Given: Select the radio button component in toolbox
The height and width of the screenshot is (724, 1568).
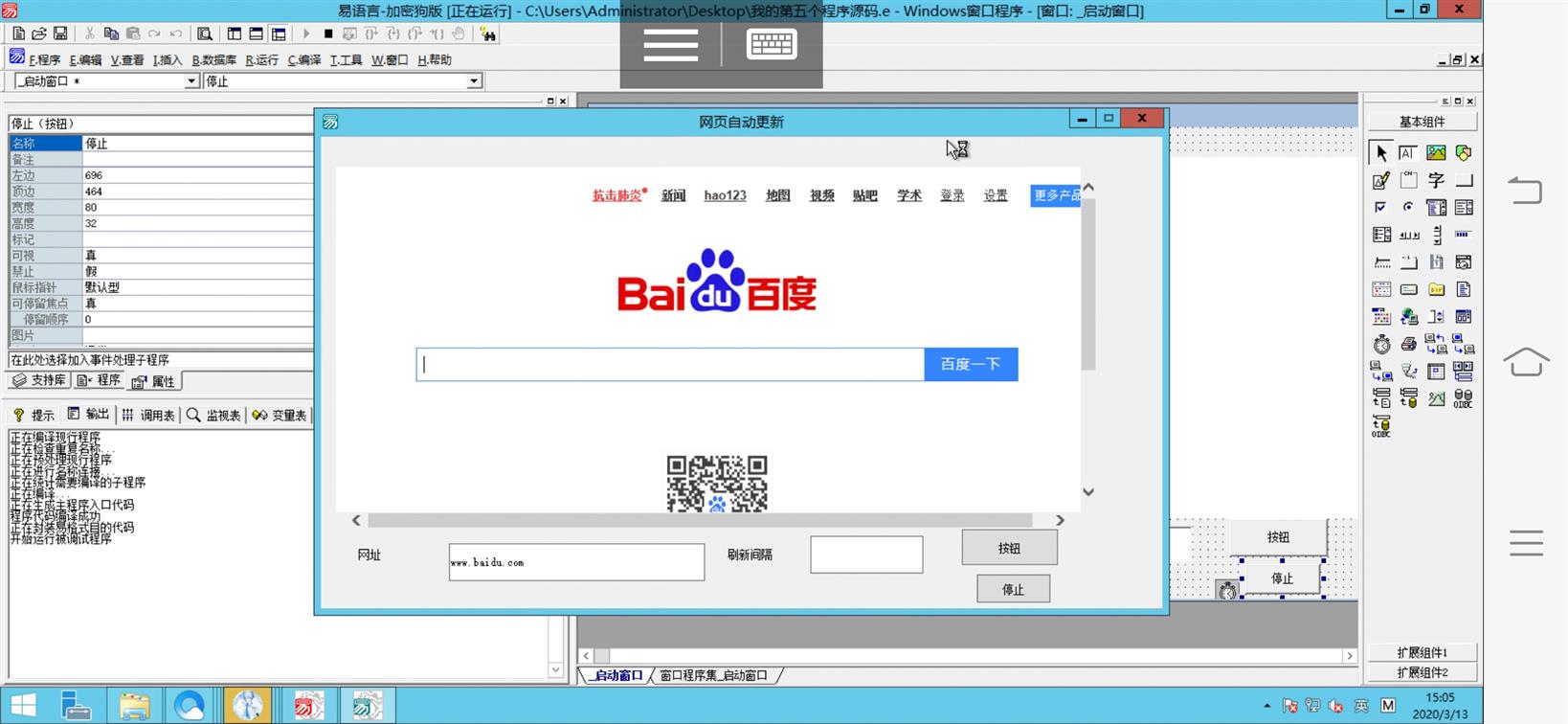Looking at the screenshot, I should [x=1408, y=207].
